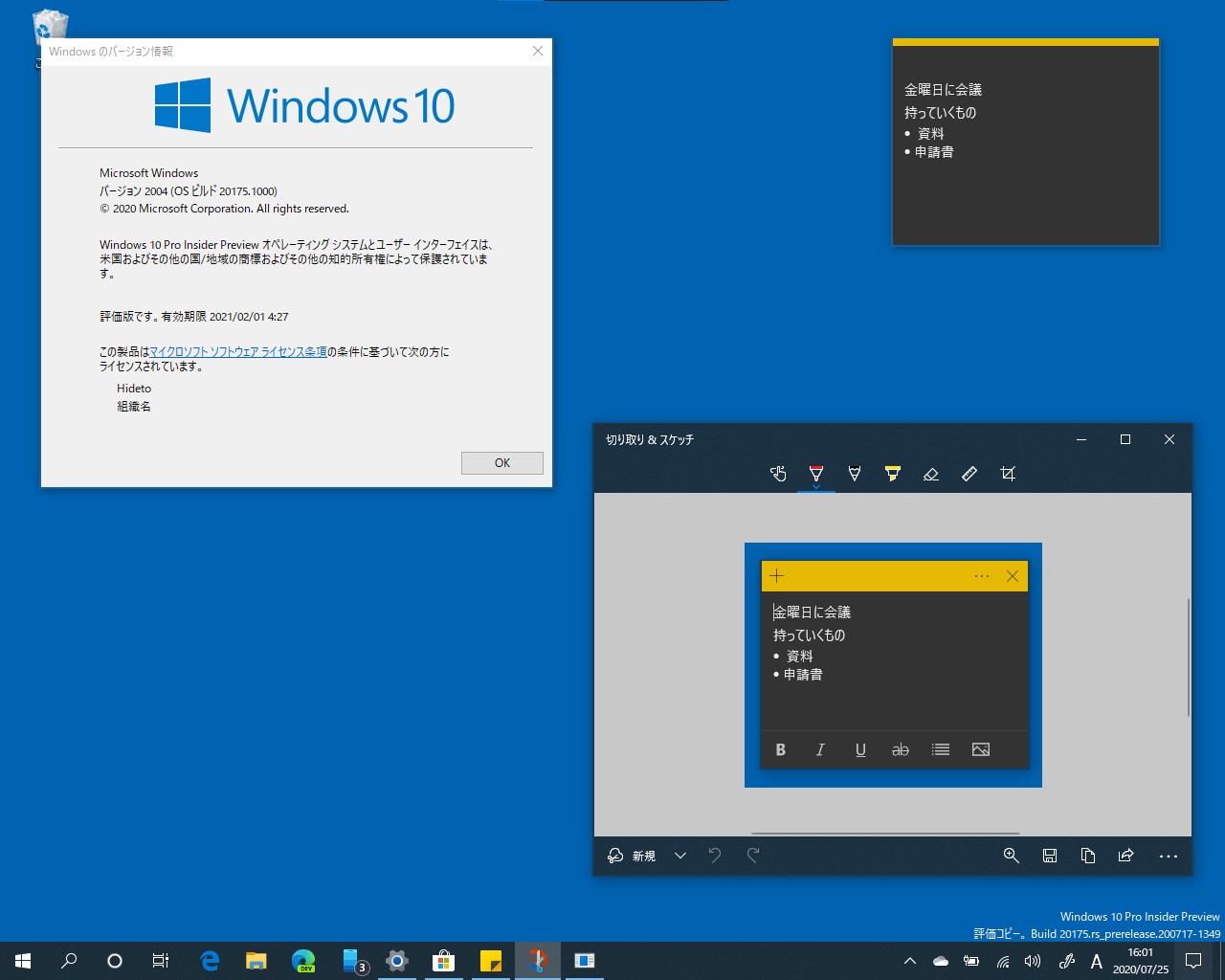The height and width of the screenshot is (980, 1225).
Task: Toggle underline formatting in the sticky note
Action: [x=860, y=749]
